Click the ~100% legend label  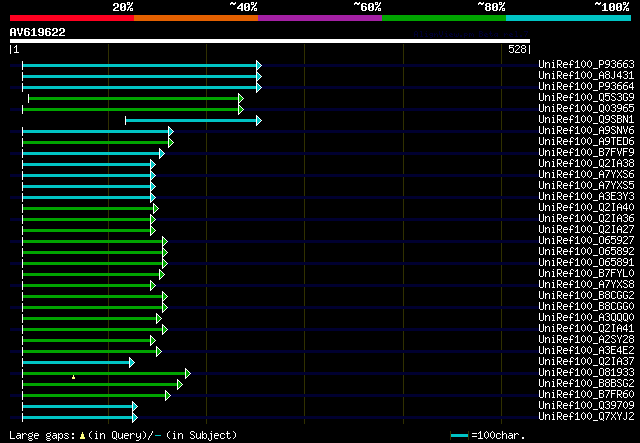click(x=612, y=7)
